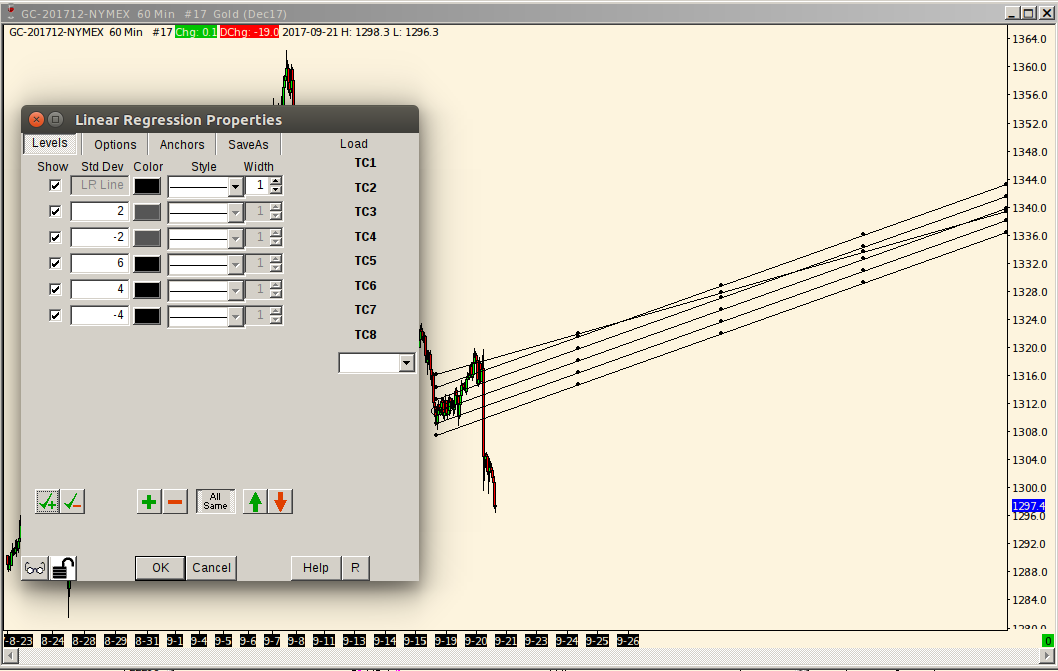
Task: Load template TC4
Action: pyautogui.click(x=365, y=237)
